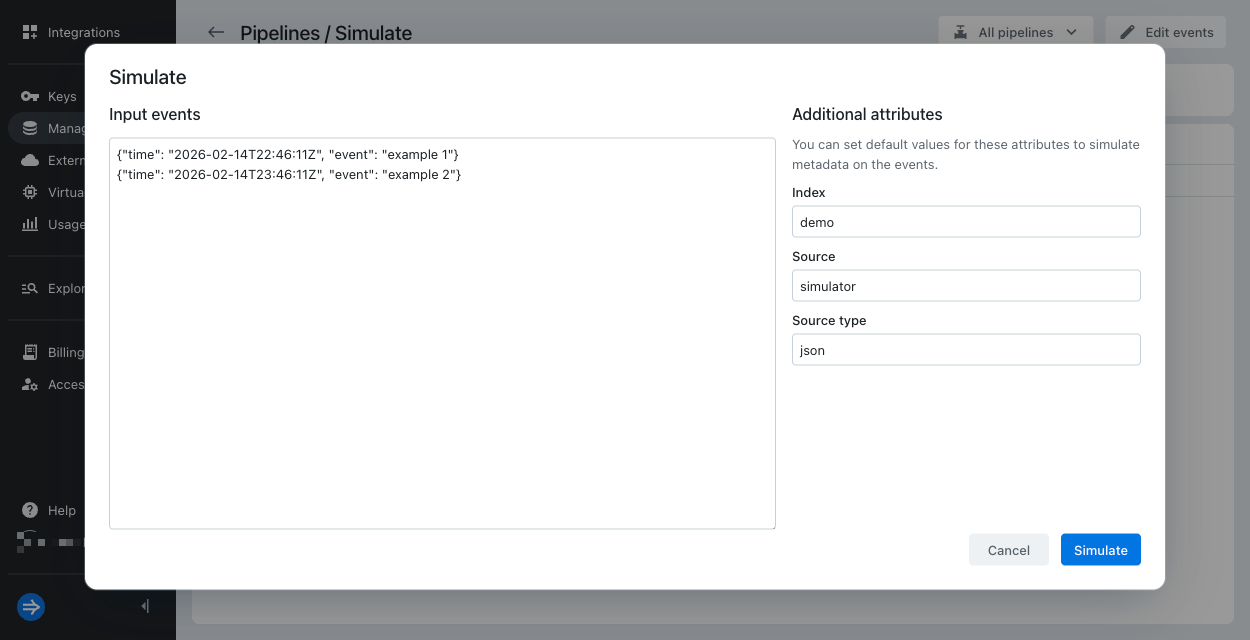Click the Help question mark icon

tap(30, 510)
